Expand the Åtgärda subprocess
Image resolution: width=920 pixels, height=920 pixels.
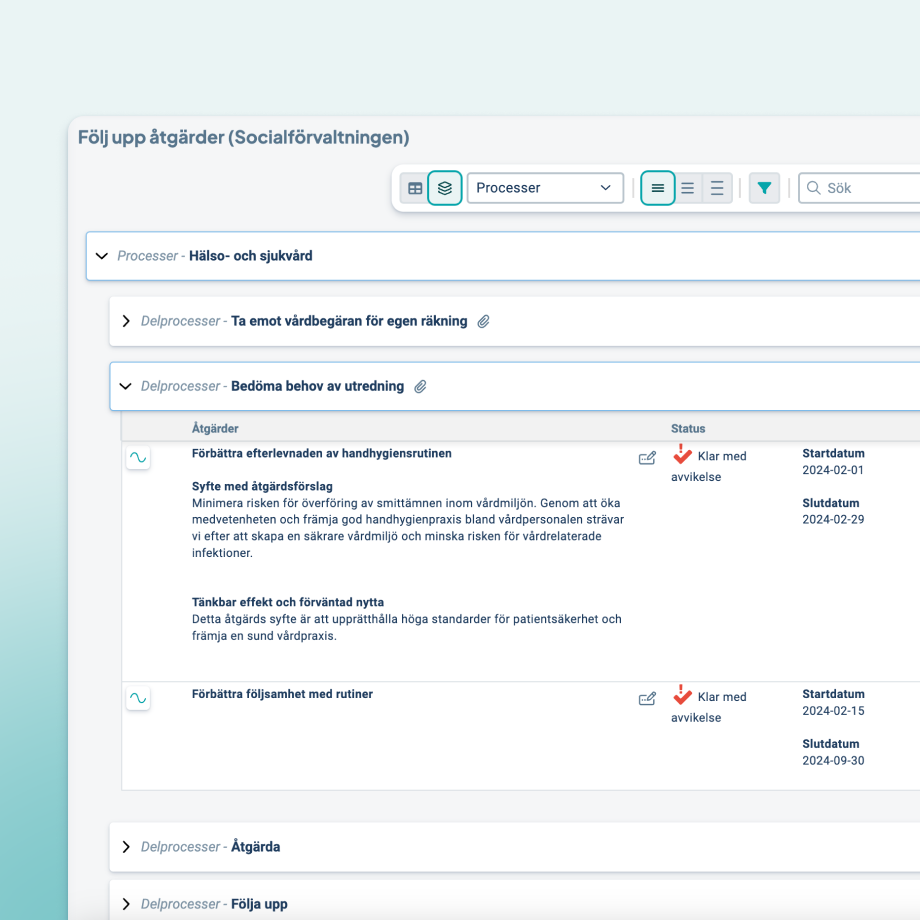(x=126, y=847)
